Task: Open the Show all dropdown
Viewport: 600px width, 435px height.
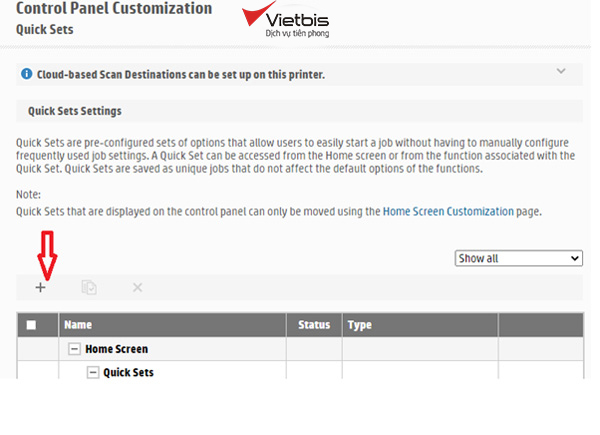Action: (518, 258)
